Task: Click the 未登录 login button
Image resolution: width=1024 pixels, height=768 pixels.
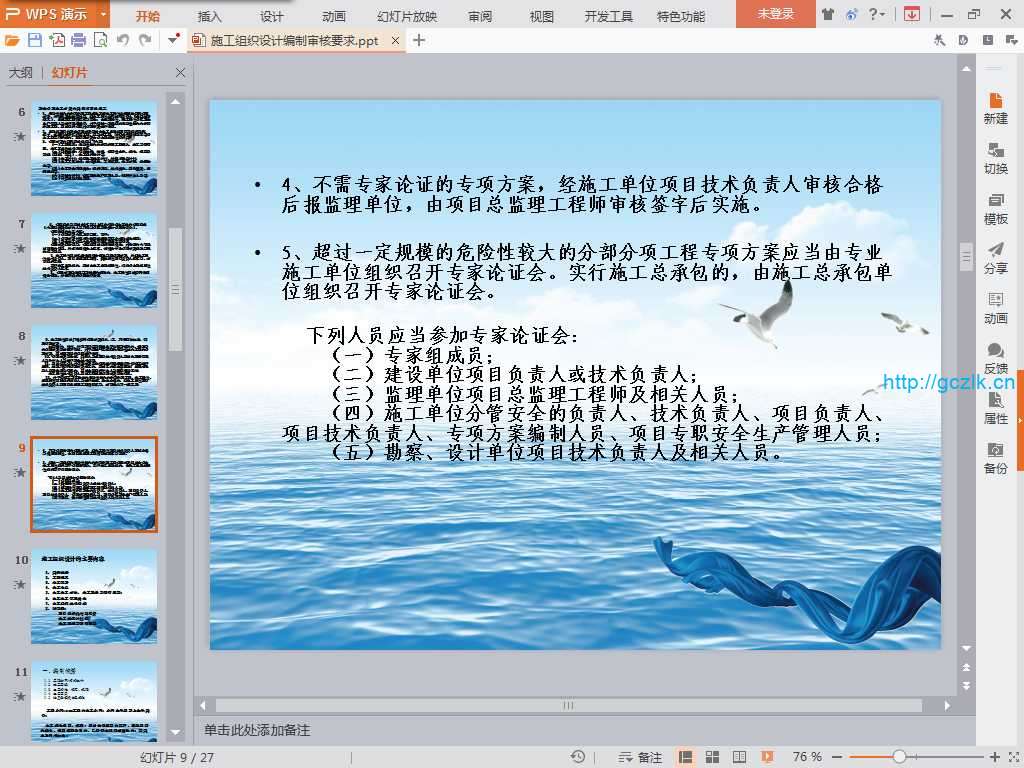Action: point(775,14)
